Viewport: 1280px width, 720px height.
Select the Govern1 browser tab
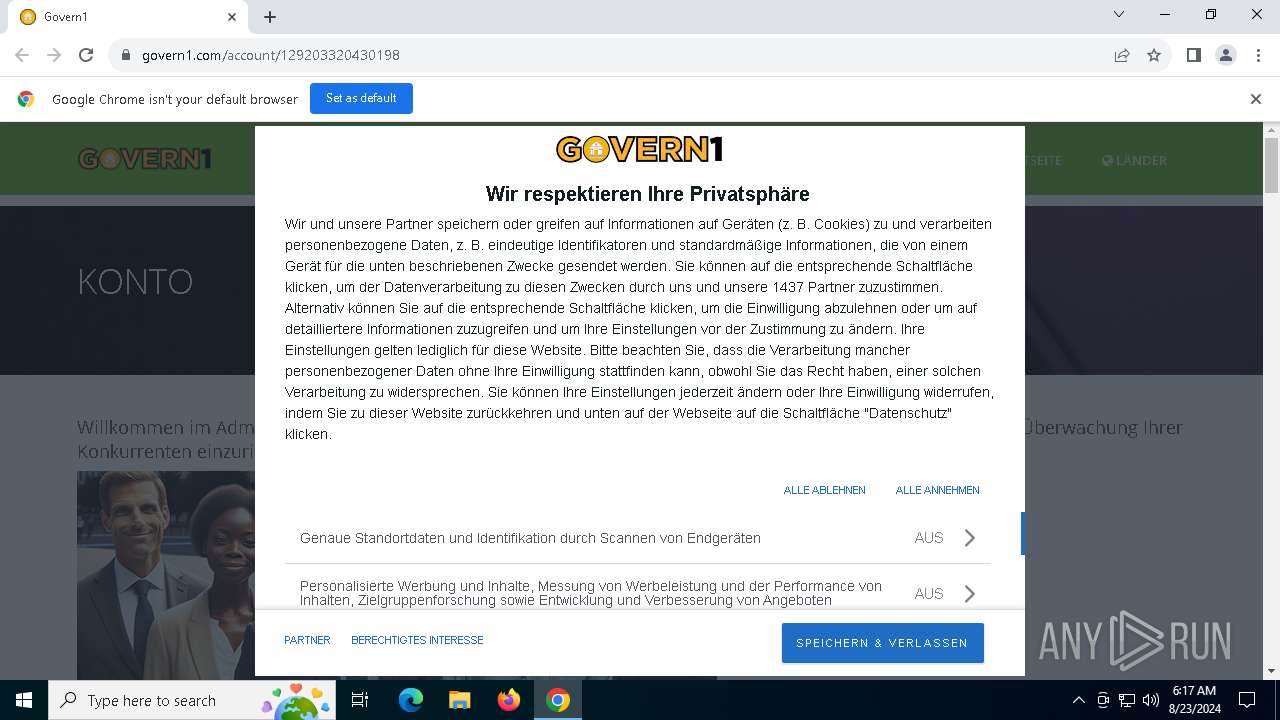point(127,17)
